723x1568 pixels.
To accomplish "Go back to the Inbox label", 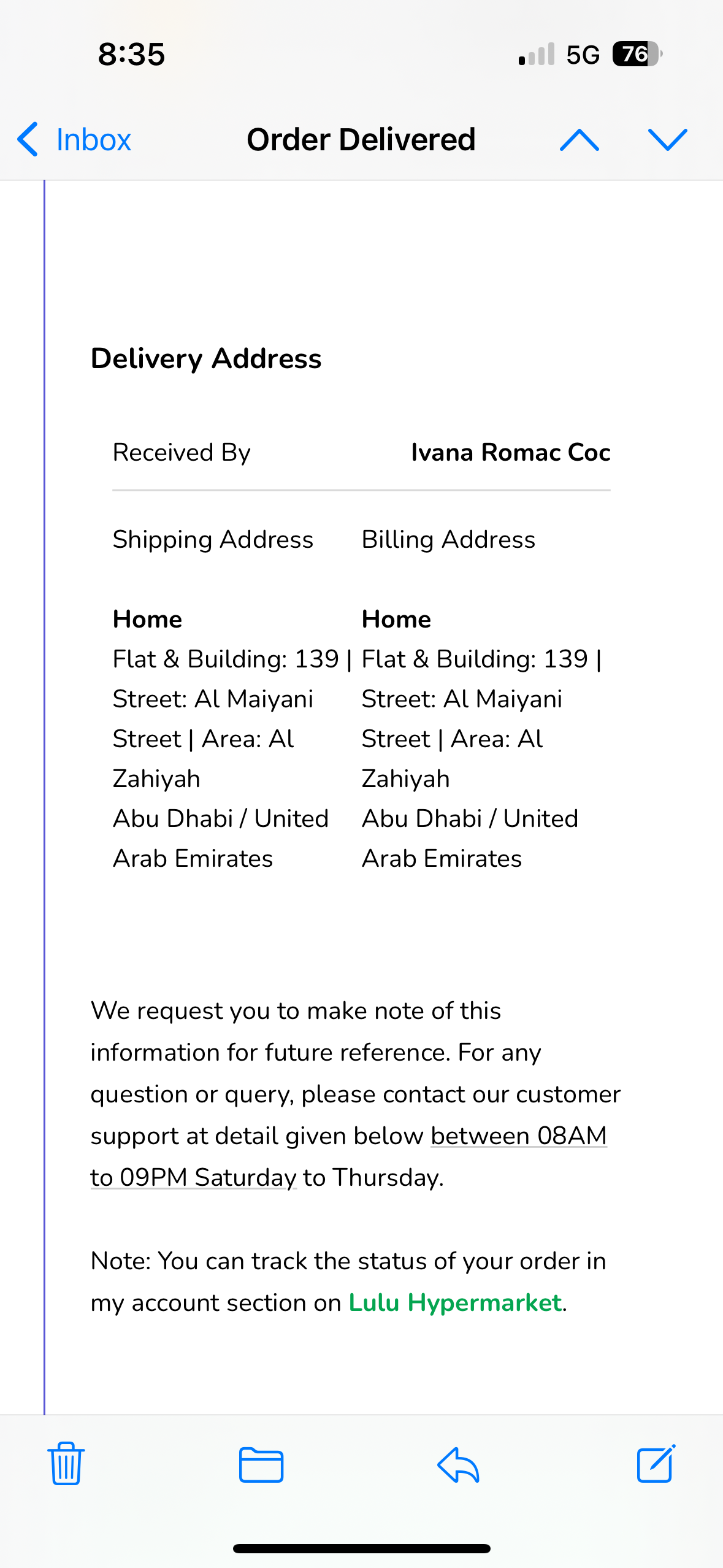I will click(93, 140).
